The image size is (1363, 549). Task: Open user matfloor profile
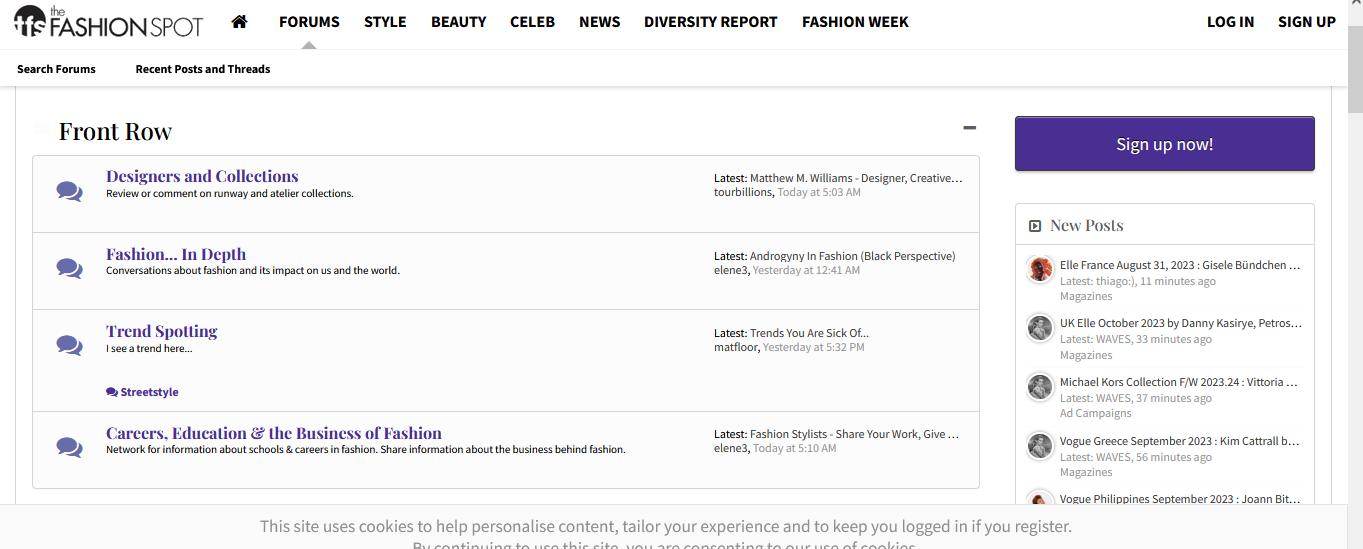click(x=737, y=347)
